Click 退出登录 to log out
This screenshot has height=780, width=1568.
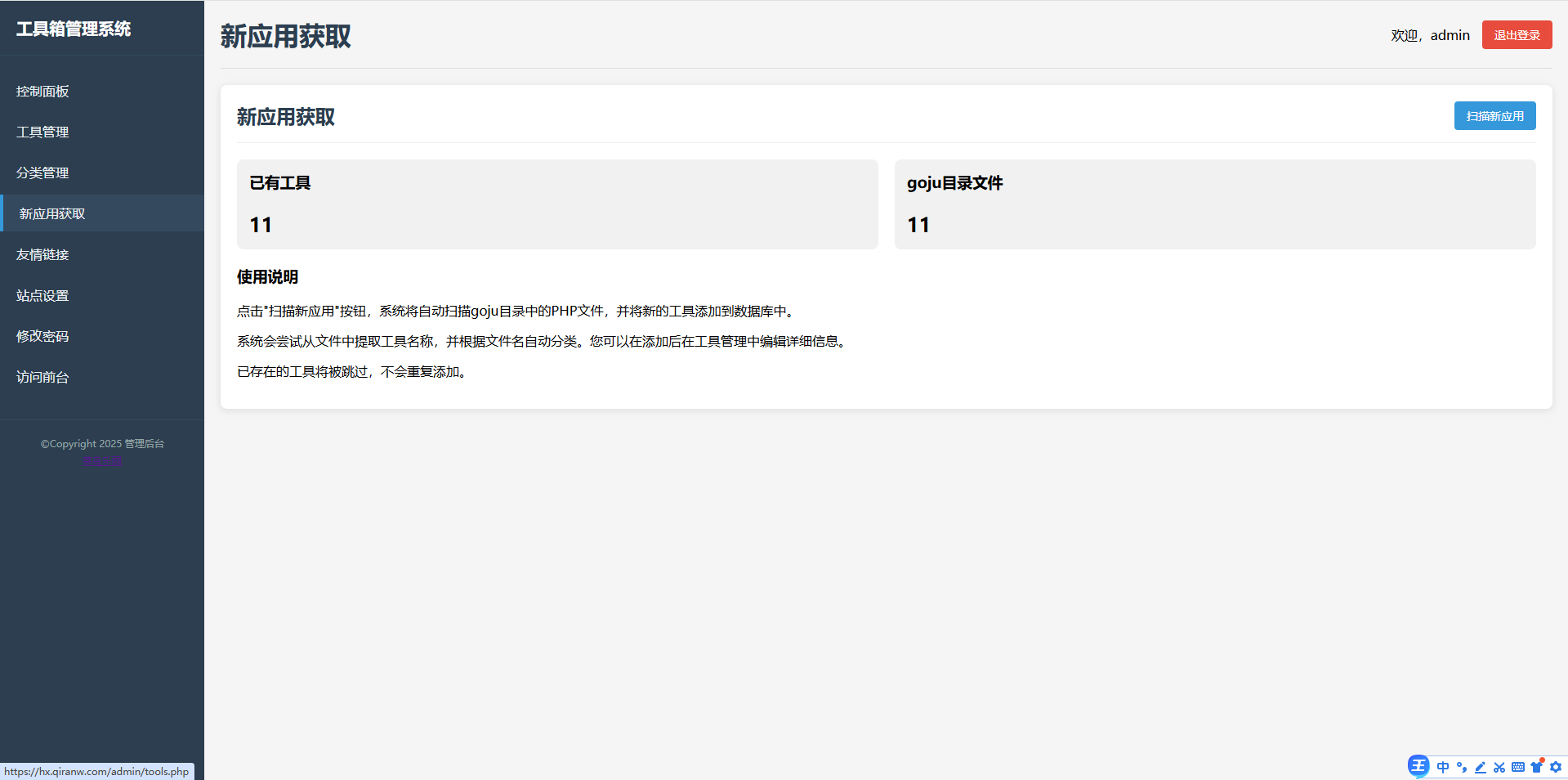tap(1516, 34)
